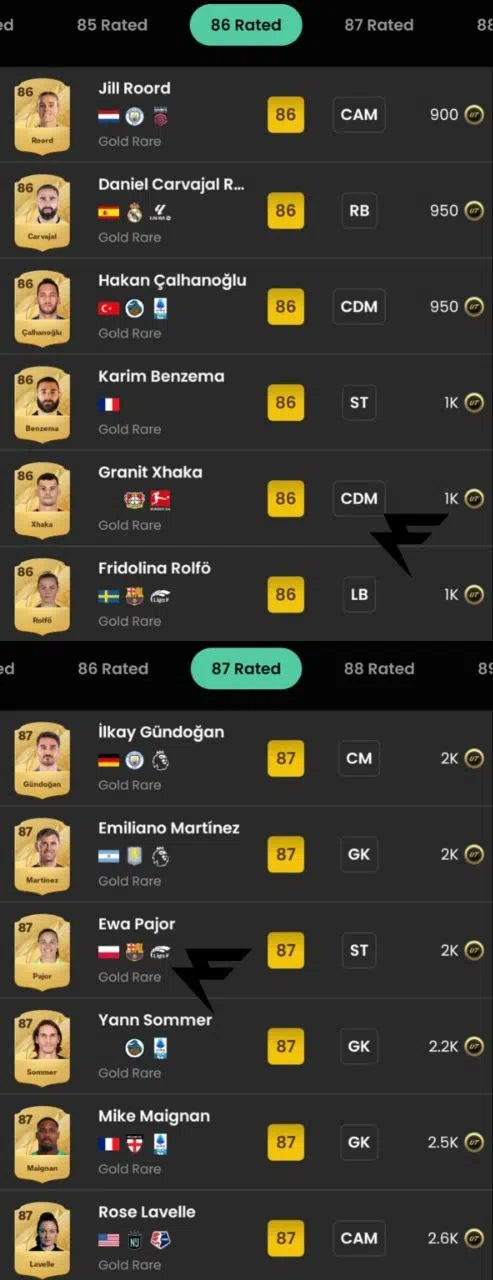
Task: Click the CAM position badge for Jill Roord
Action: (x=359, y=115)
